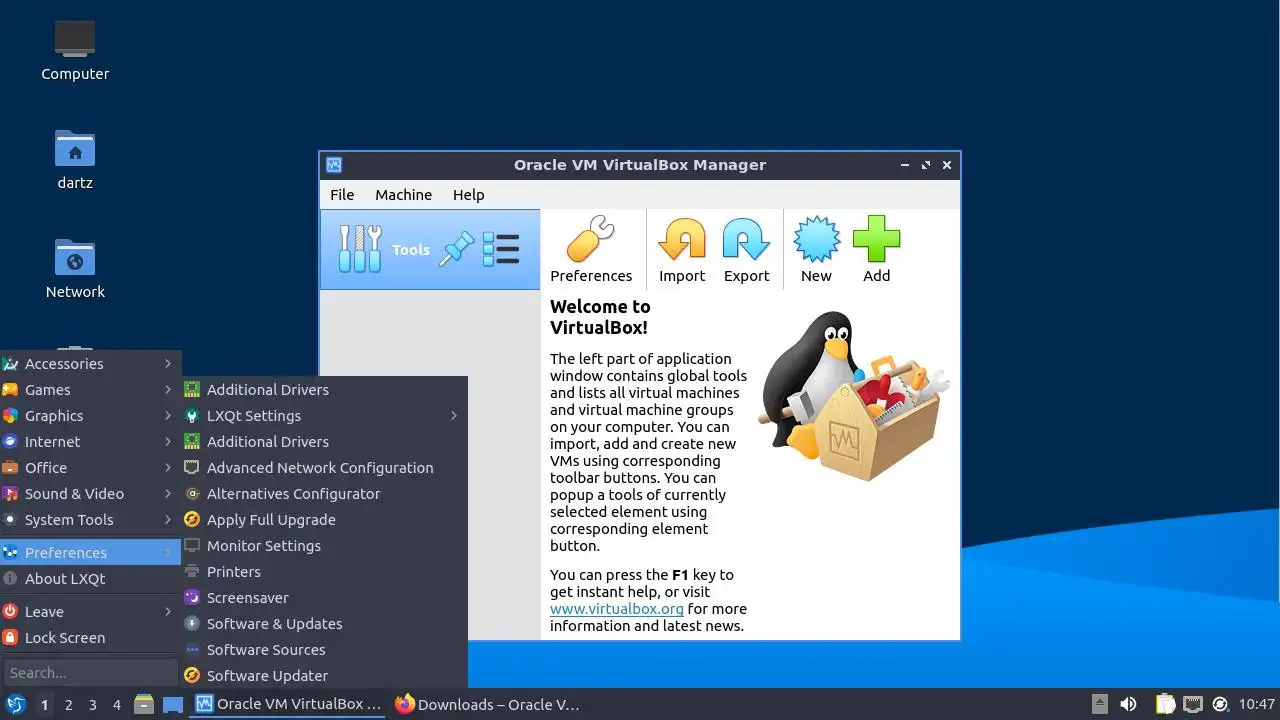Screen dimensions: 1280x720
Task: Expand the LXQt Settings submenu
Action: [x=324, y=416]
